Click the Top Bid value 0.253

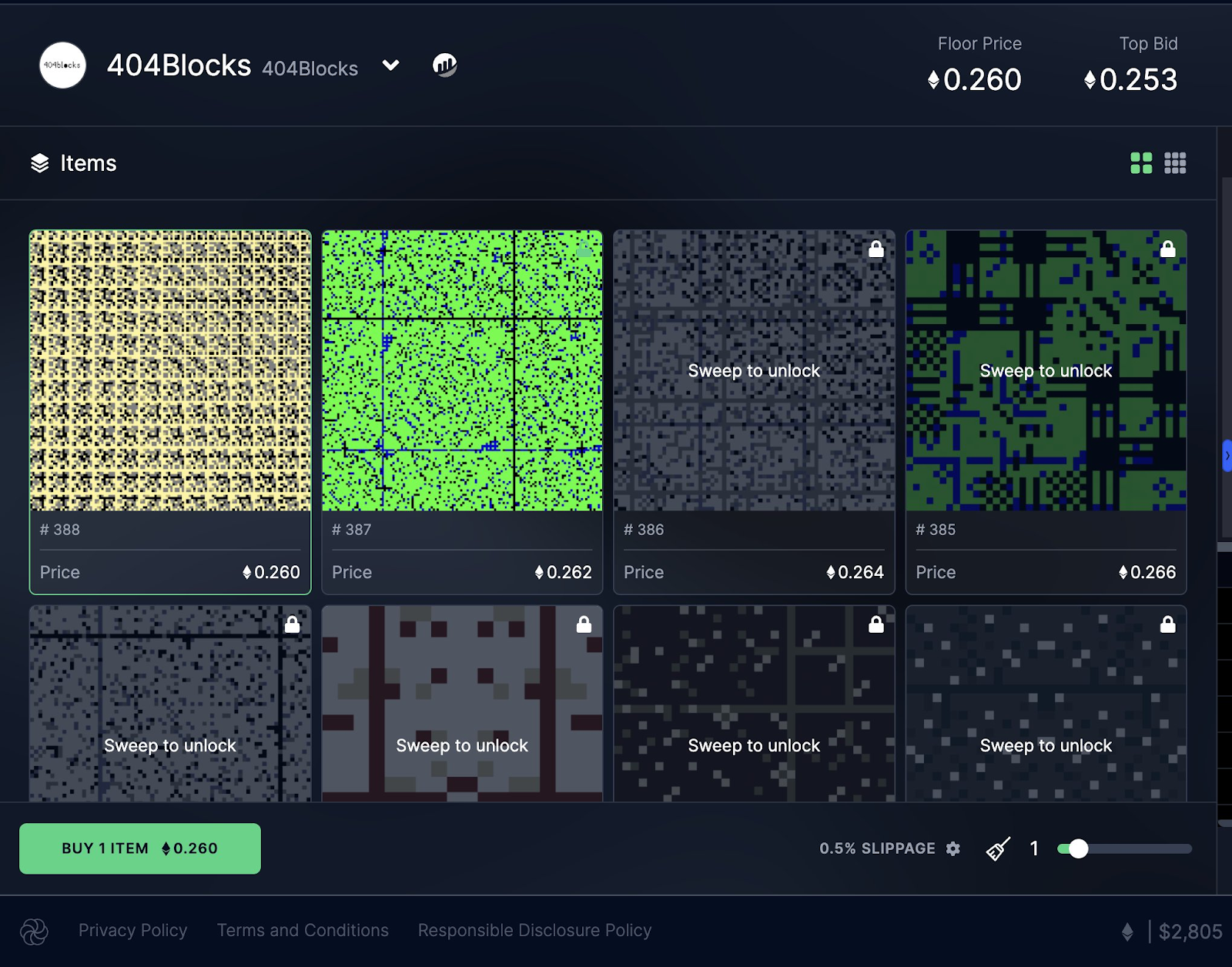[x=1131, y=79]
